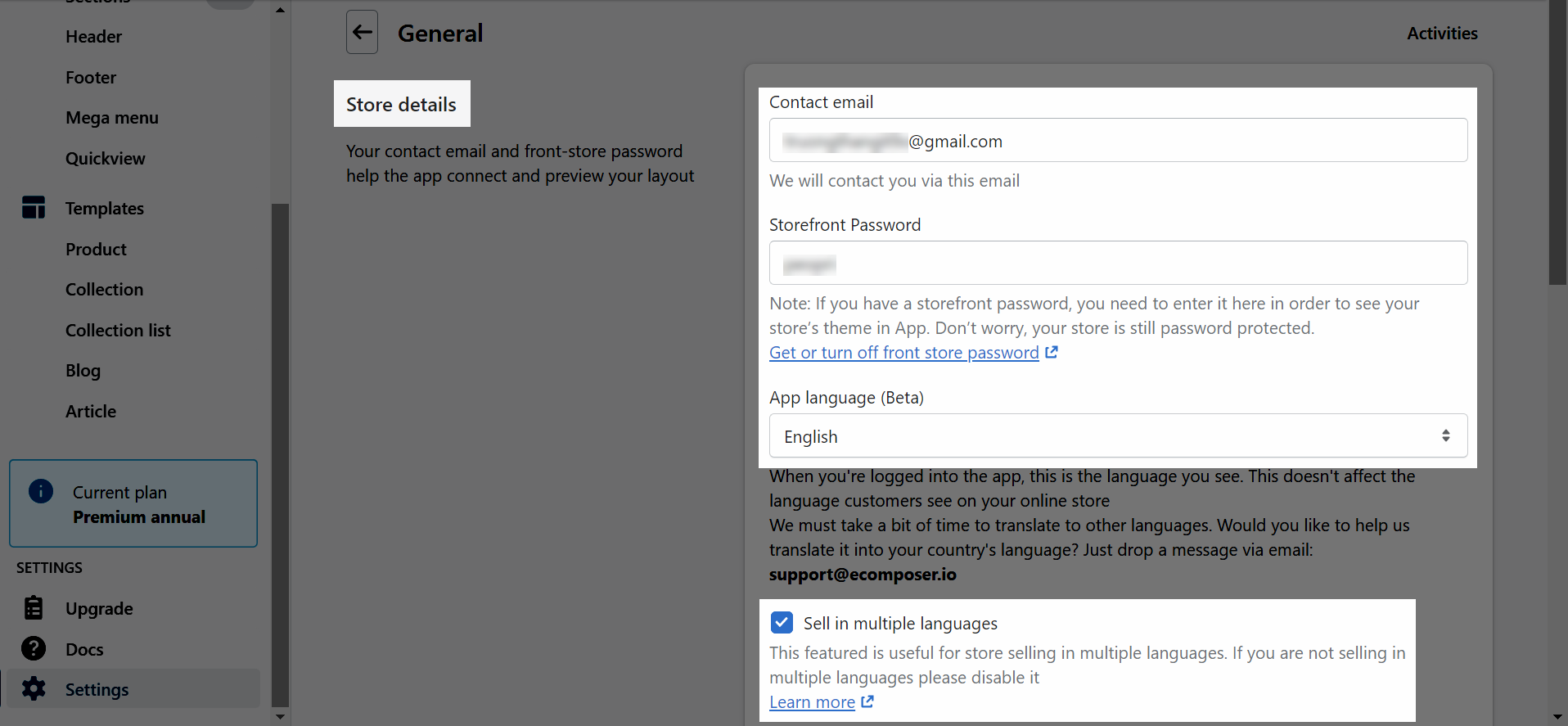Click the info icon in Current plan
This screenshot has width=1568, height=726.
click(x=41, y=491)
